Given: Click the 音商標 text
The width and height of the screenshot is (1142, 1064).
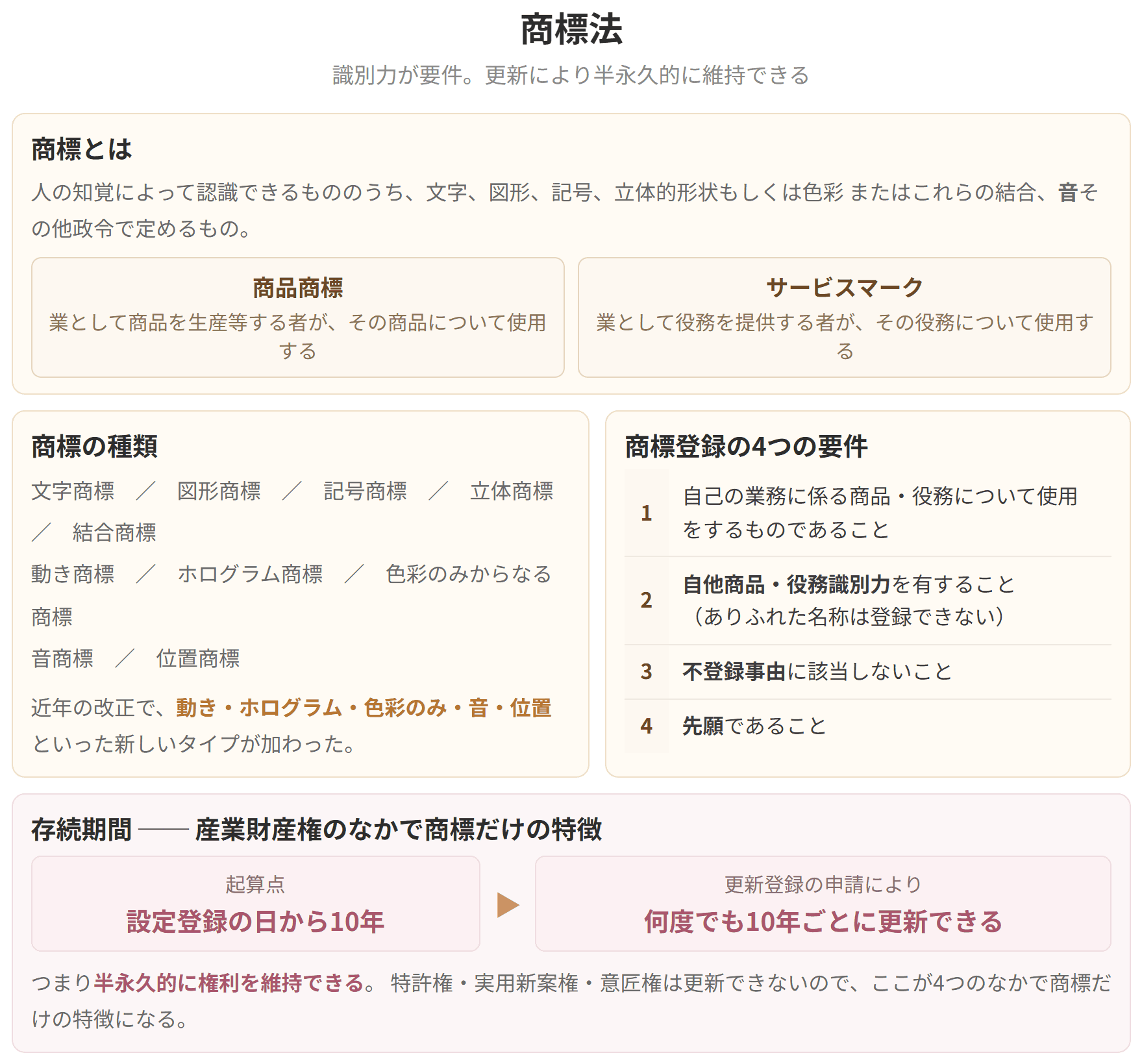Looking at the screenshot, I should pyautogui.click(x=62, y=659).
